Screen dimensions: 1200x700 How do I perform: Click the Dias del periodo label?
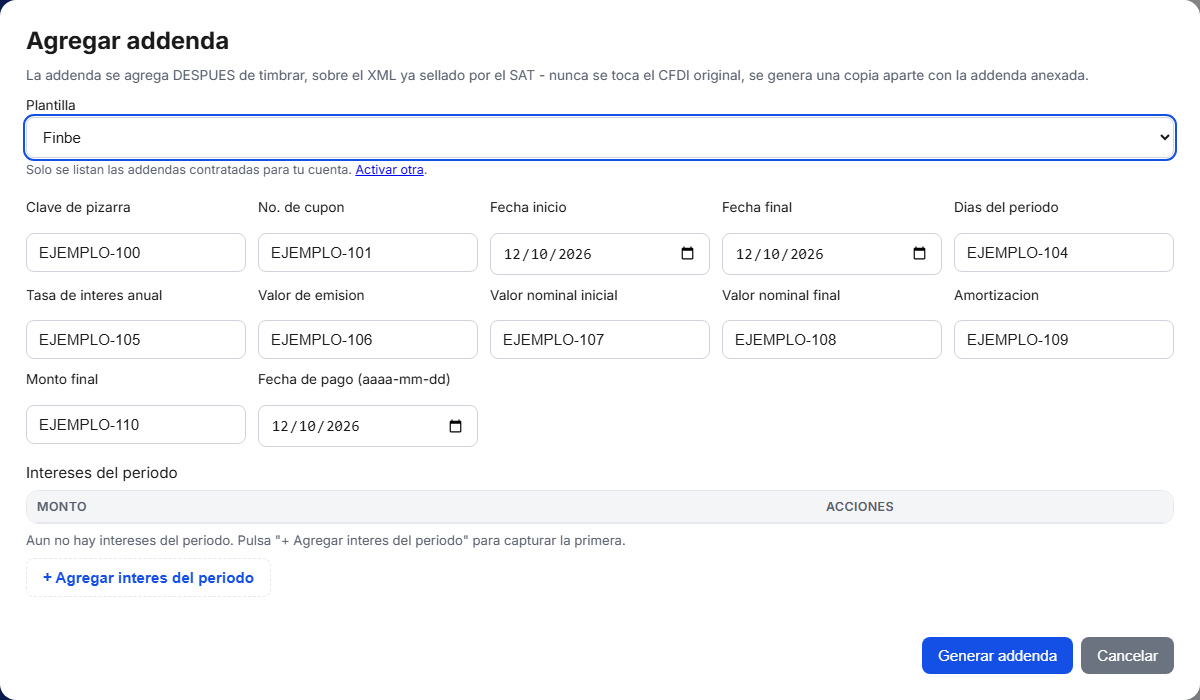tap(1006, 208)
